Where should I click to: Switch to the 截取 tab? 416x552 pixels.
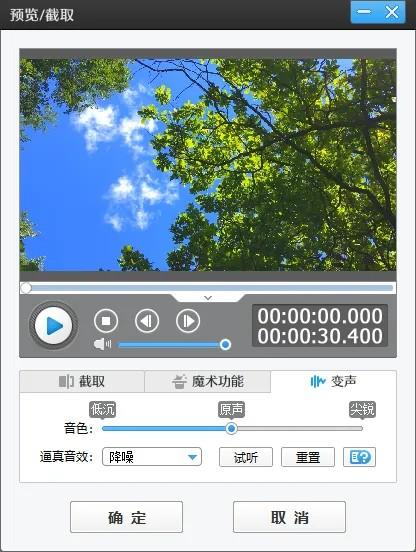point(82,381)
